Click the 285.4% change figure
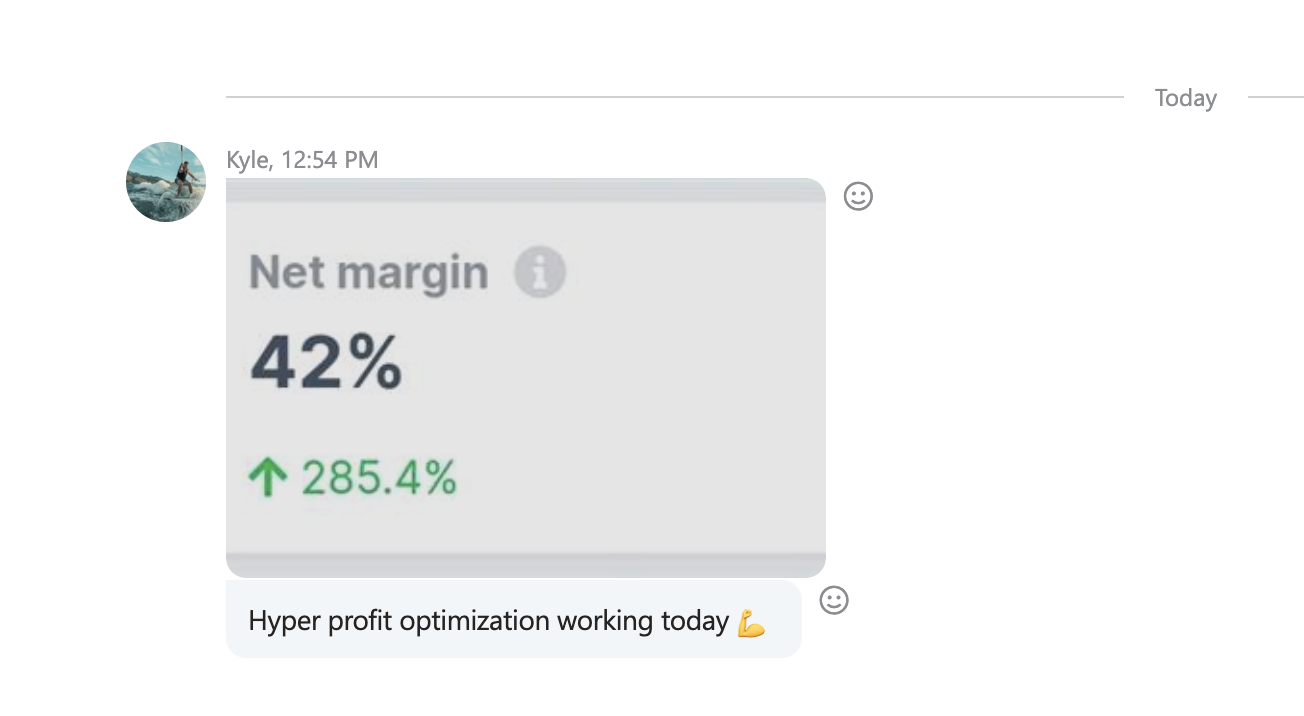The height and width of the screenshot is (716, 1304). (x=379, y=479)
